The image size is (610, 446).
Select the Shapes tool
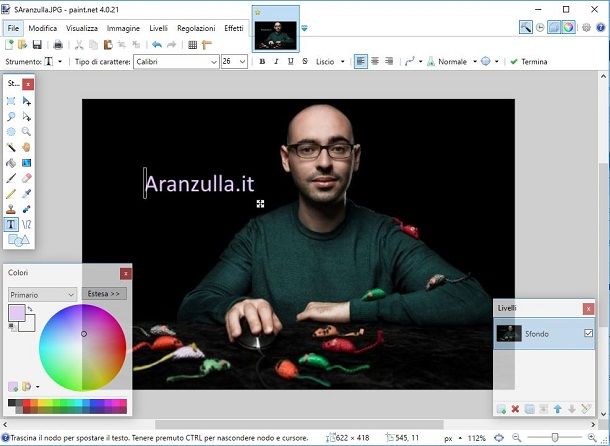pyautogui.click(x=18, y=240)
